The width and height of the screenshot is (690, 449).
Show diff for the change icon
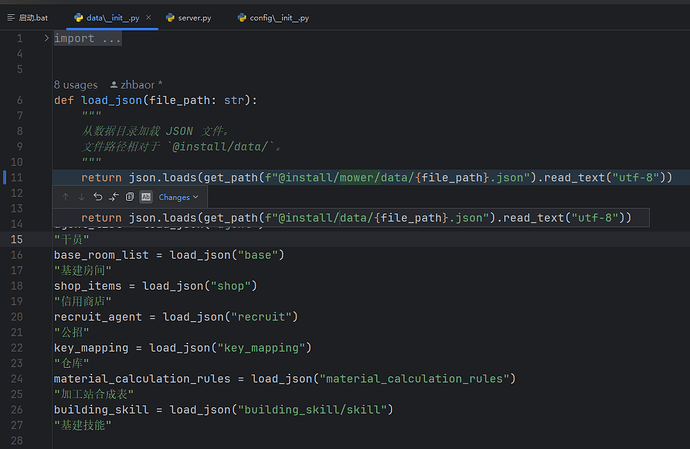[114, 197]
